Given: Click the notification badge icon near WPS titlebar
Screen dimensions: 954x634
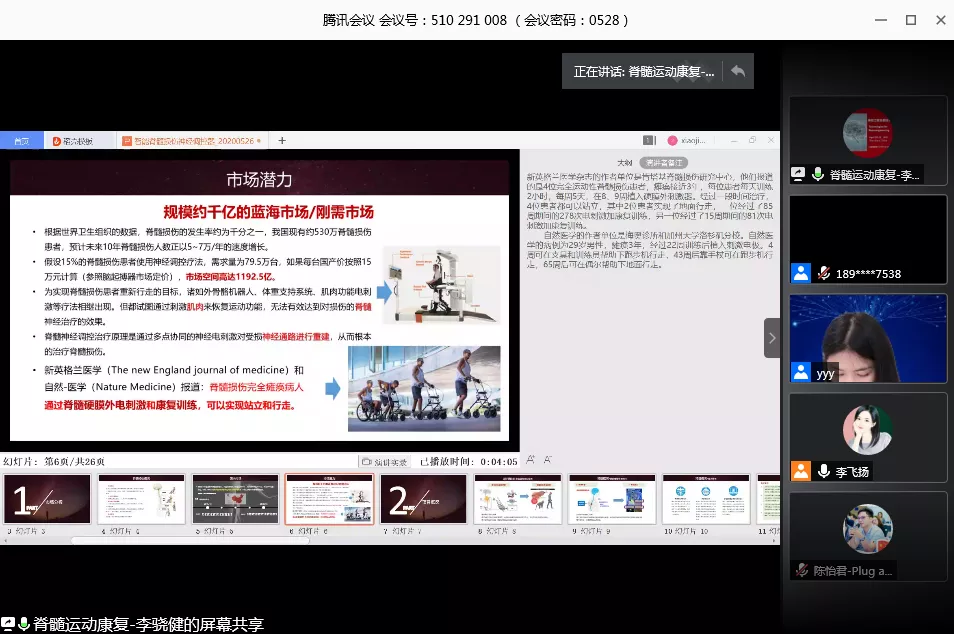Looking at the screenshot, I should tap(648, 140).
